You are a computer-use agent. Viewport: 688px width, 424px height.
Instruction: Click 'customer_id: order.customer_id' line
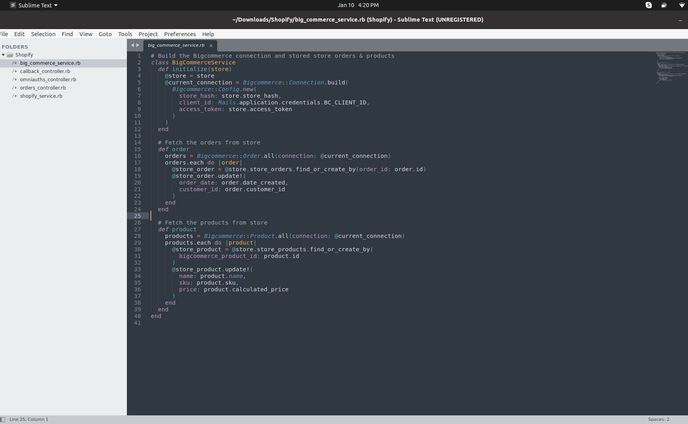tap(232, 189)
